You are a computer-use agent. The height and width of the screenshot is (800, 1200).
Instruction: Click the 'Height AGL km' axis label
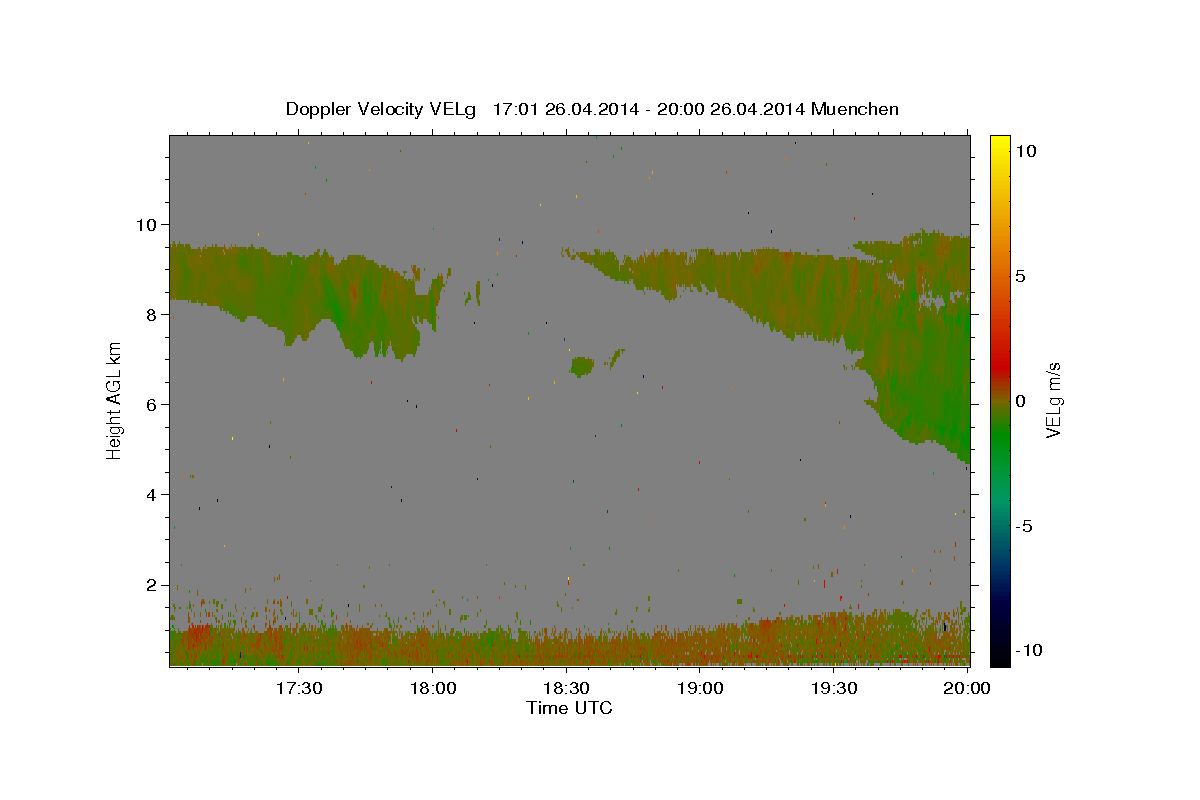114,400
